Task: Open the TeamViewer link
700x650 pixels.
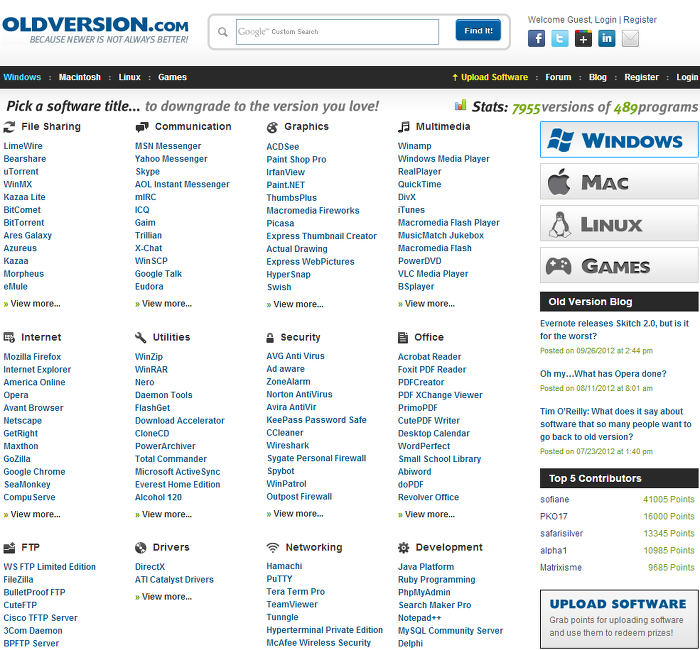Action: [292, 604]
